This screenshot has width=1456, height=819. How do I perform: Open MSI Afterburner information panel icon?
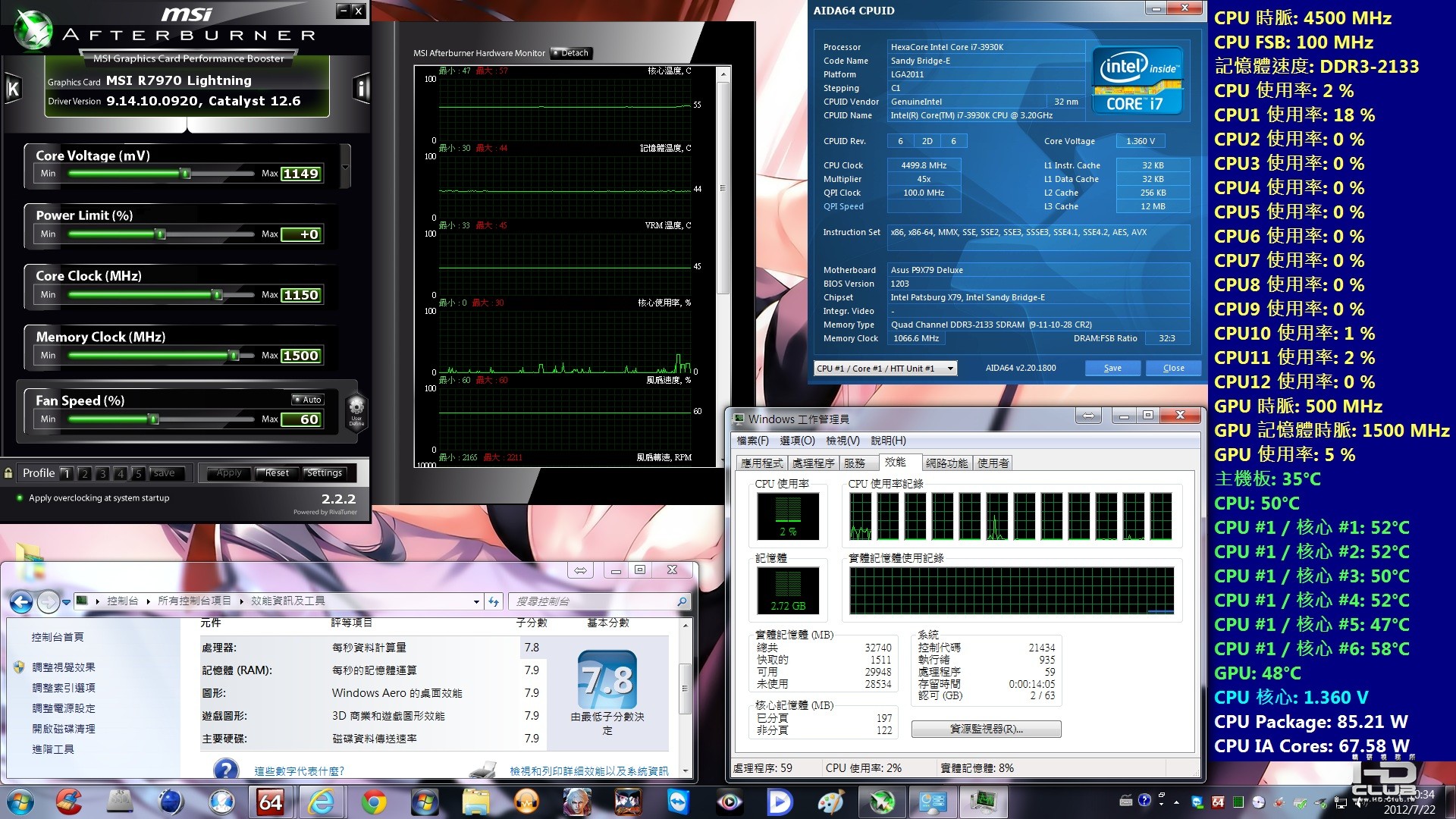pyautogui.click(x=361, y=89)
